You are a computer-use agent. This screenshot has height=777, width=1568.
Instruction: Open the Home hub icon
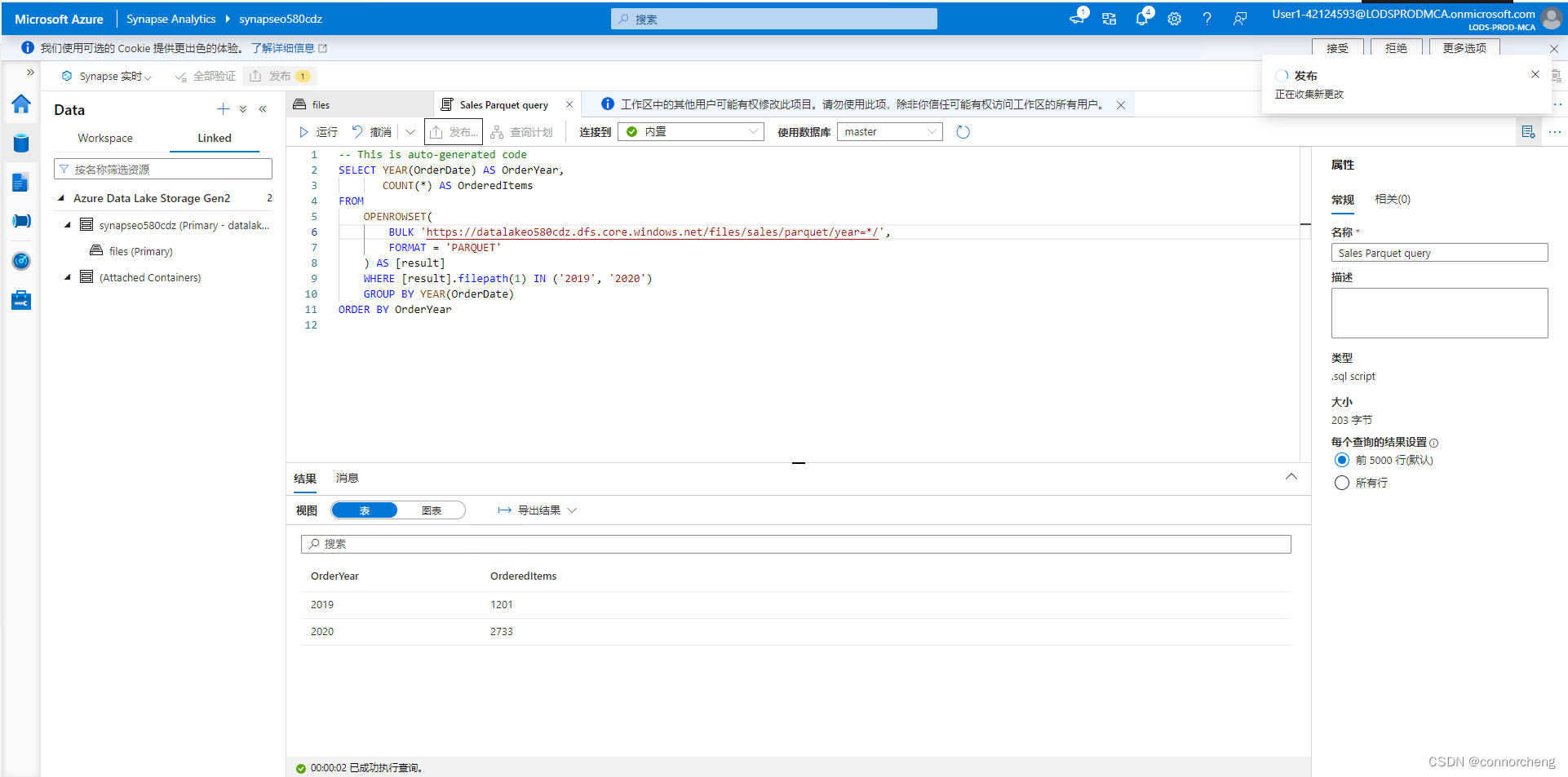pyautogui.click(x=21, y=104)
